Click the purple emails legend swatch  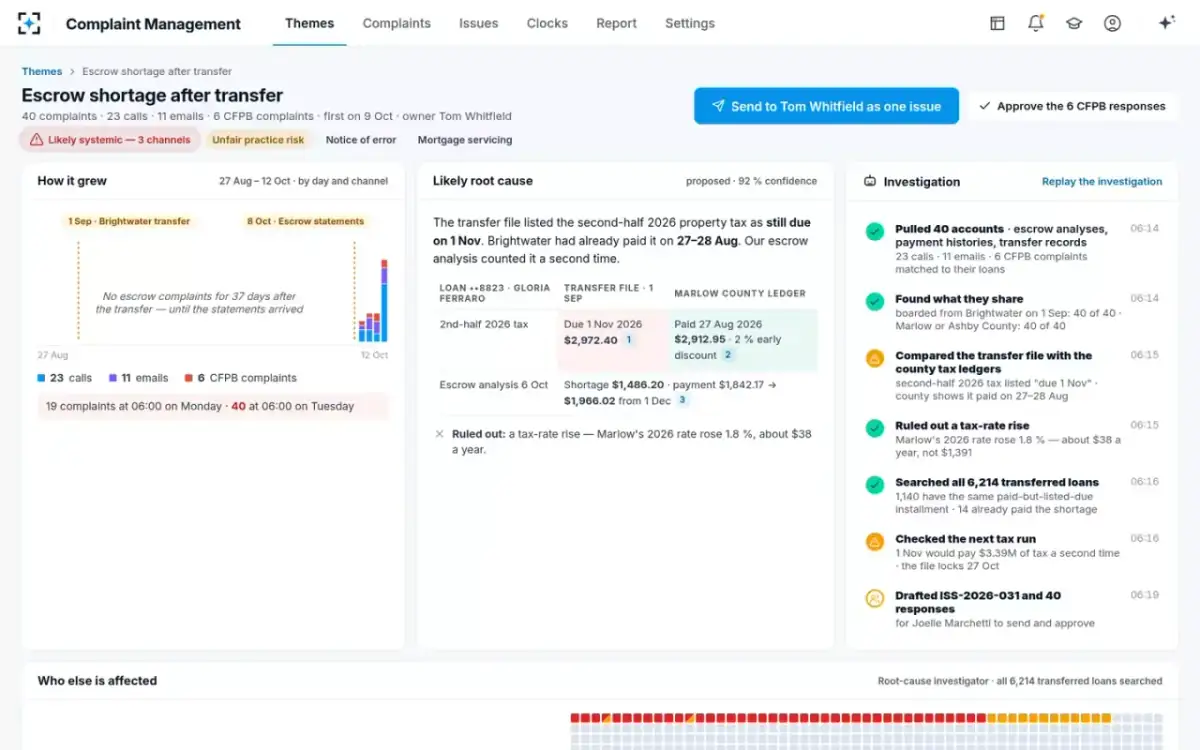(113, 378)
